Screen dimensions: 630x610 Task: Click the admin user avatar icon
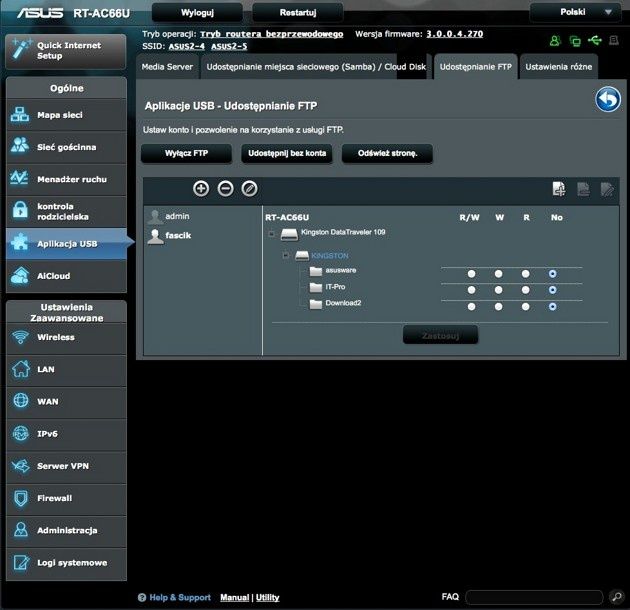pyautogui.click(x=155, y=217)
